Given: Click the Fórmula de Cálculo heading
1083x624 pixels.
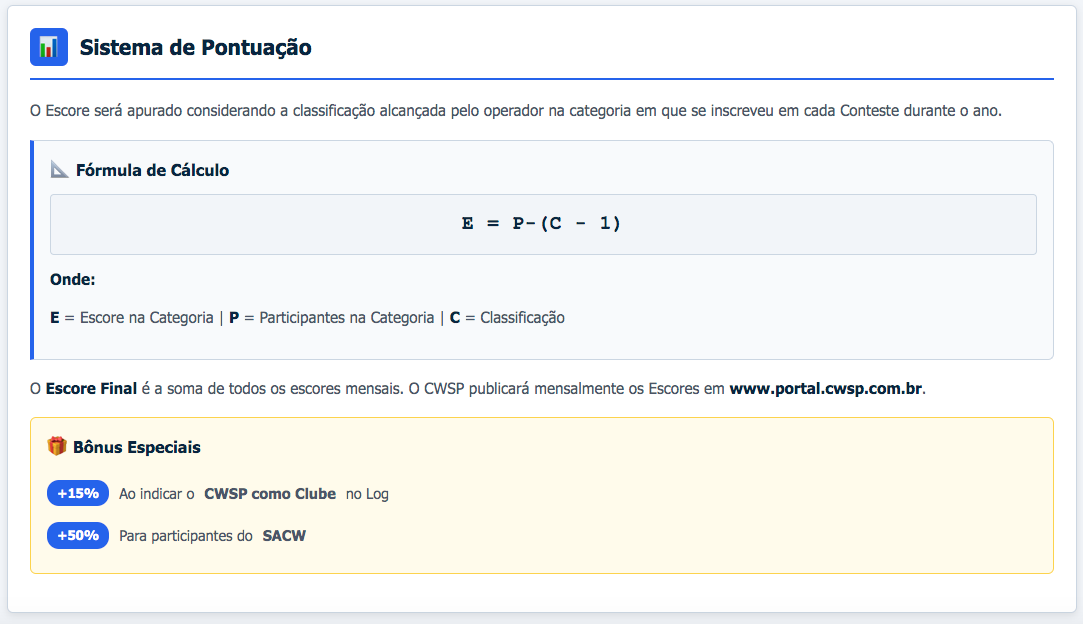Looking at the screenshot, I should pos(152,170).
